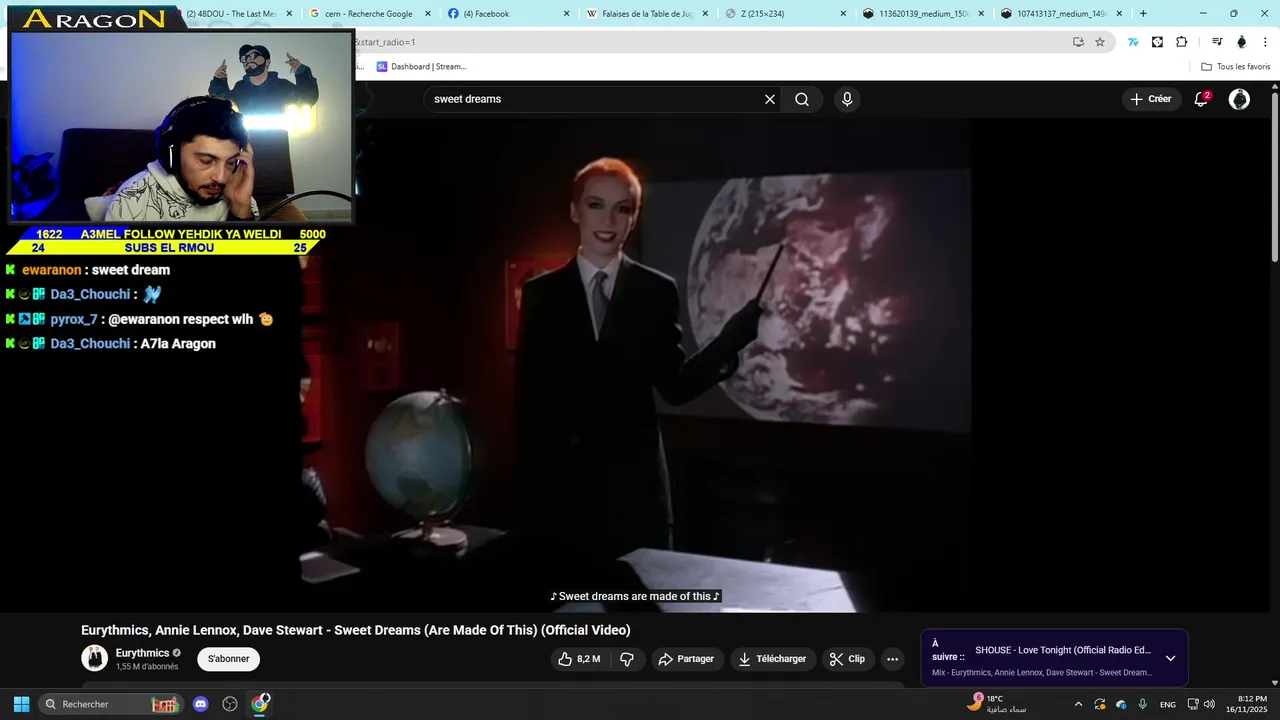Show hidden system tray icons

(x=1078, y=704)
